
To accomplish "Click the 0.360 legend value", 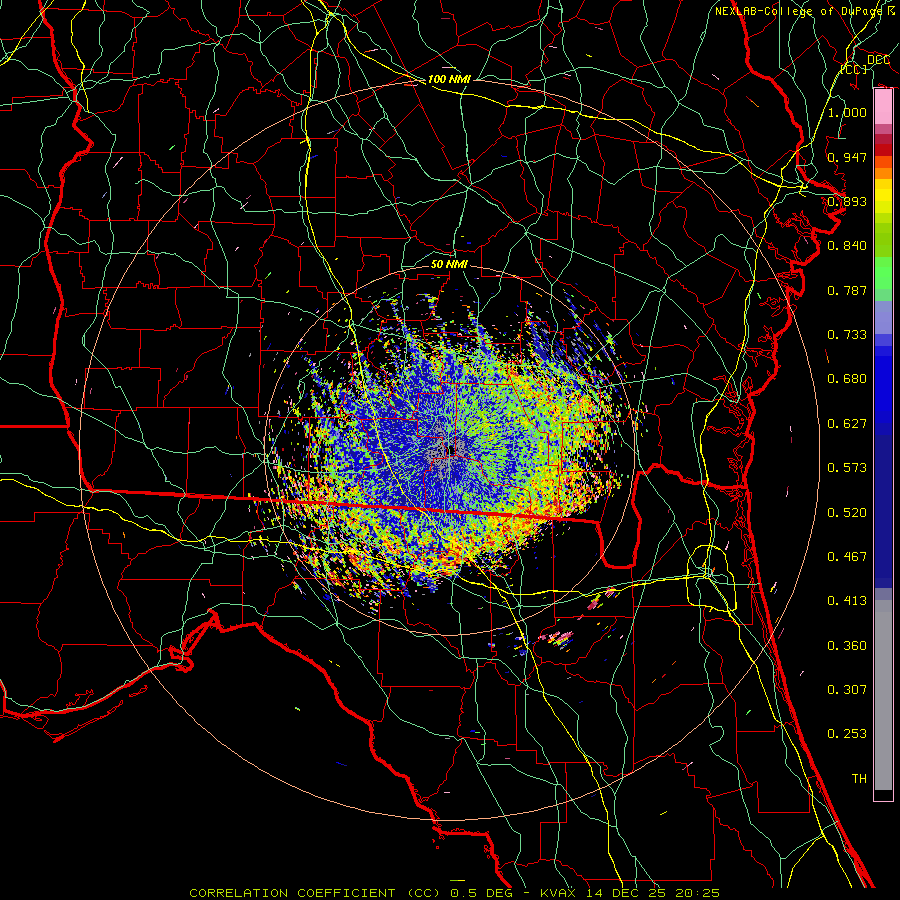I will (x=847, y=645).
